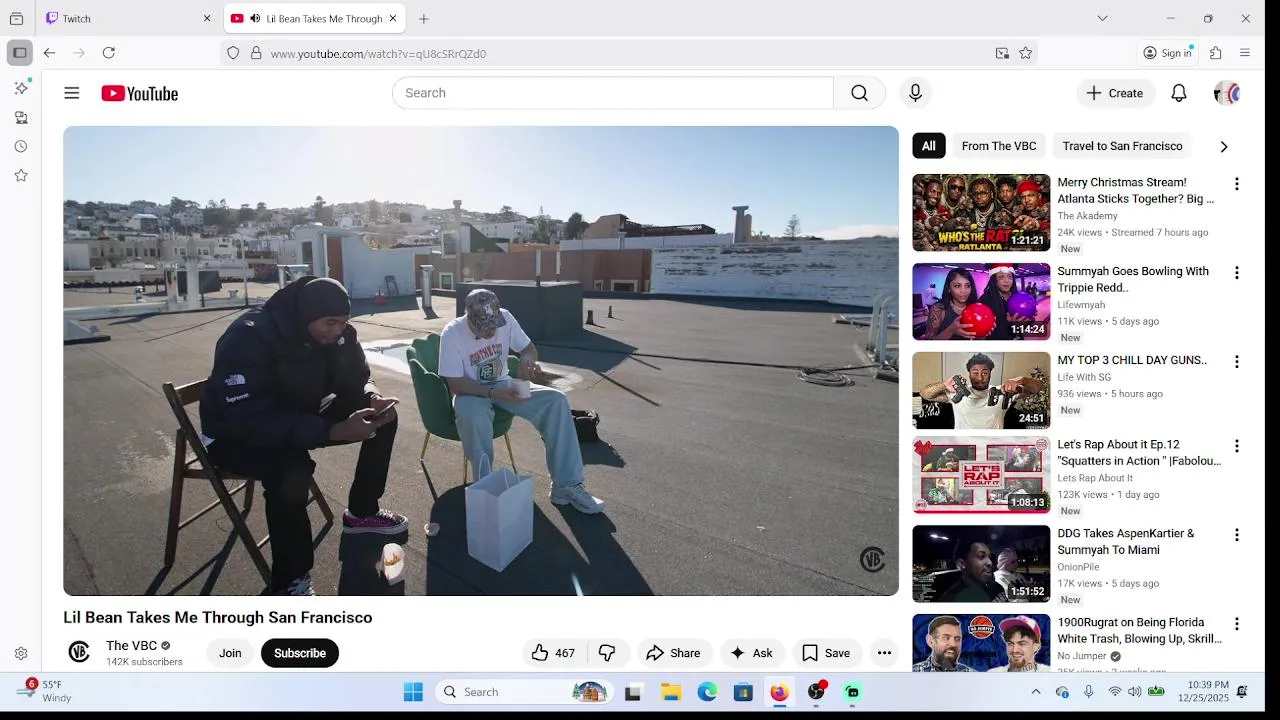The image size is (1280, 720).
Task: Open Merry Christmas Stream thumbnail
Action: point(981,213)
